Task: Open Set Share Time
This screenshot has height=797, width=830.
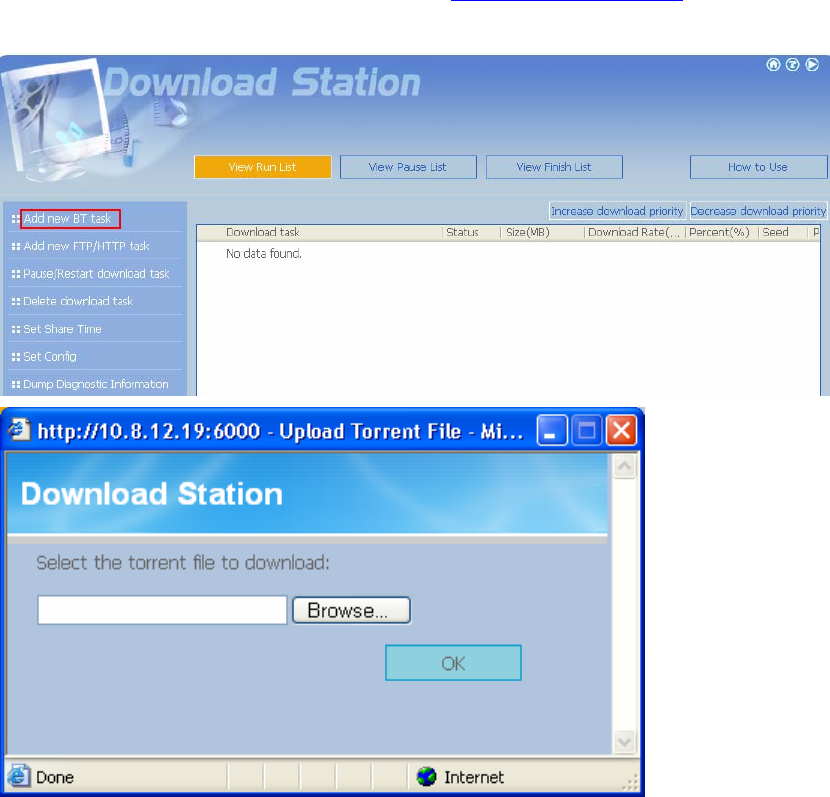Action: point(62,329)
